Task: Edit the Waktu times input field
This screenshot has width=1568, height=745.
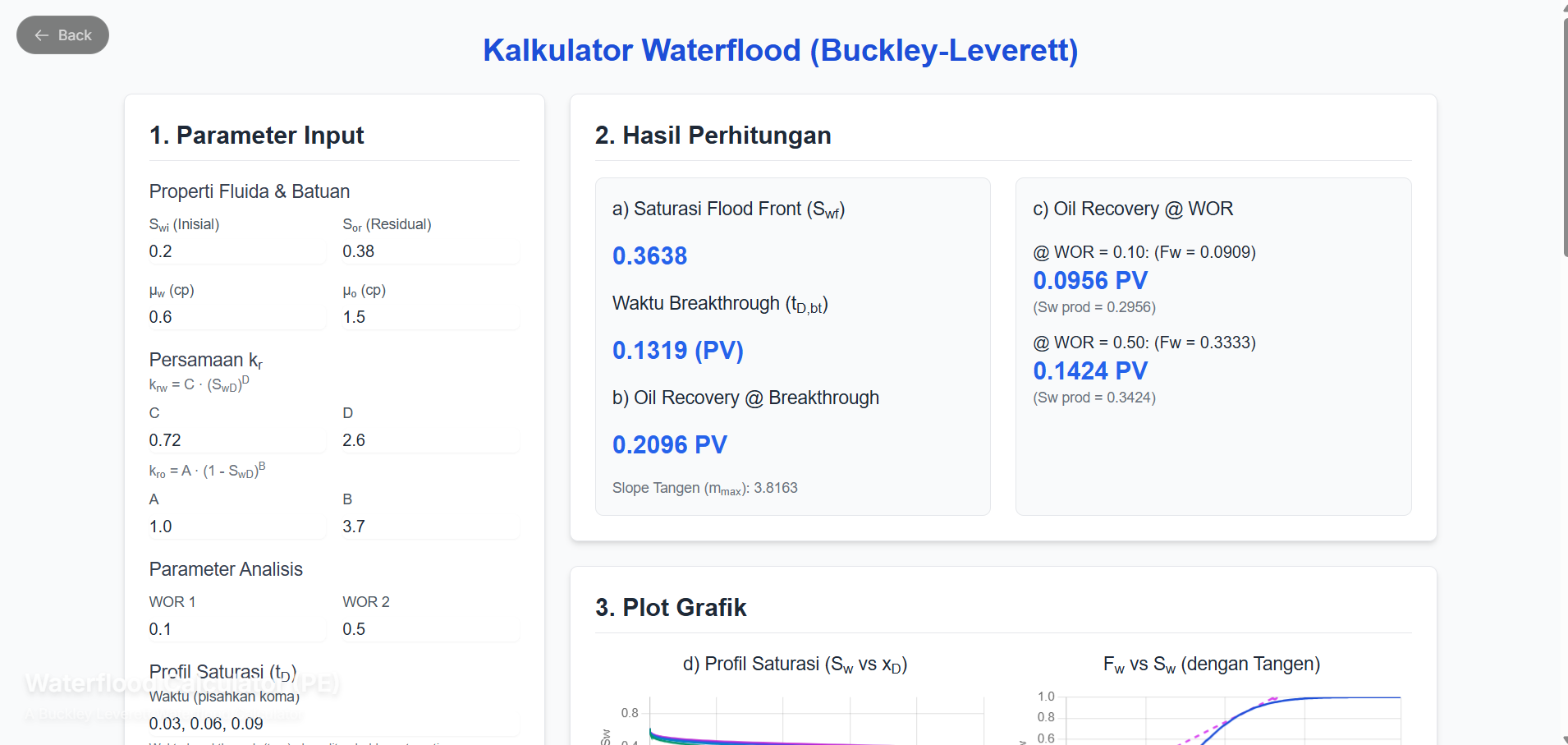Action: point(334,724)
